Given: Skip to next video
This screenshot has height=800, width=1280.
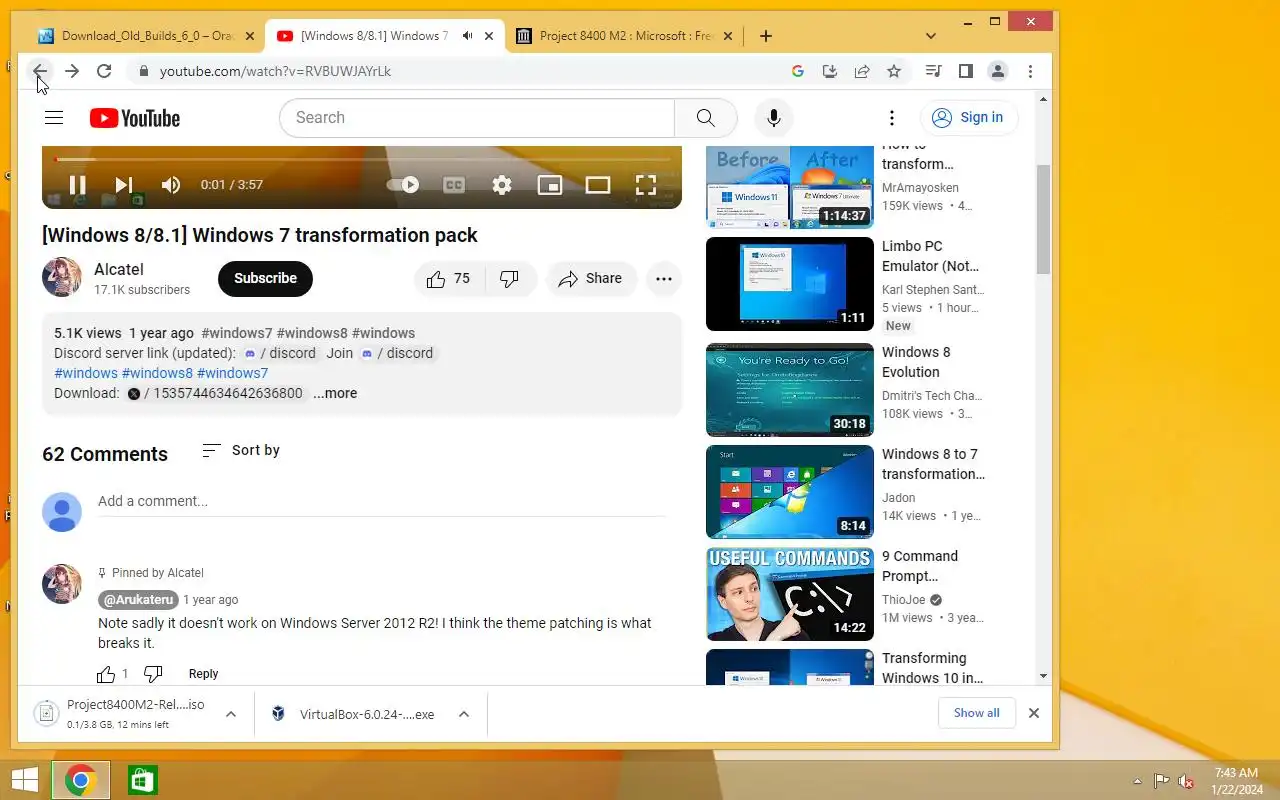Looking at the screenshot, I should click(x=124, y=184).
